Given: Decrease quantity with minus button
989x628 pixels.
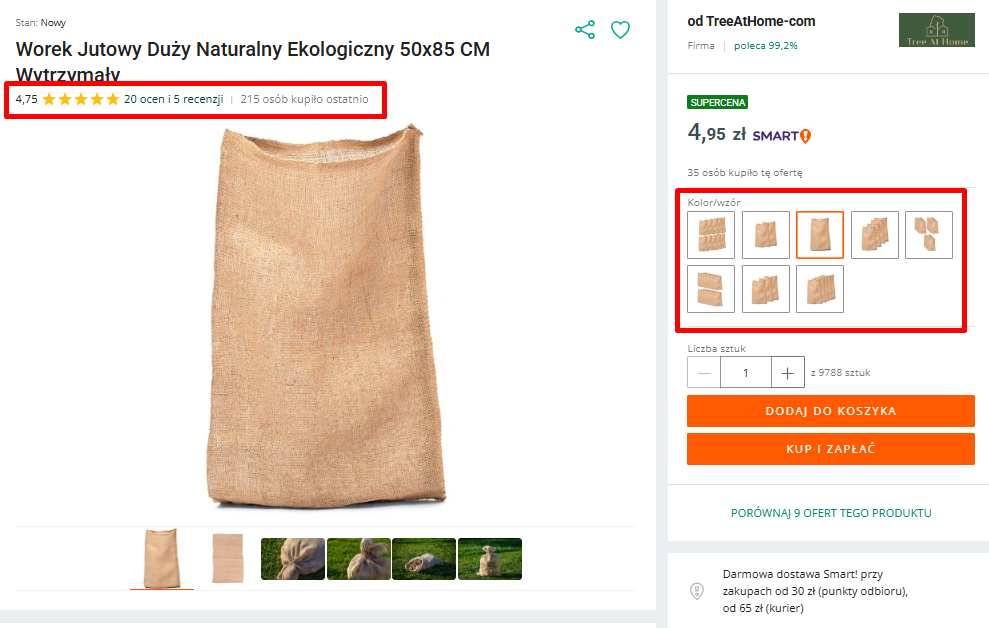Looking at the screenshot, I should coord(704,373).
